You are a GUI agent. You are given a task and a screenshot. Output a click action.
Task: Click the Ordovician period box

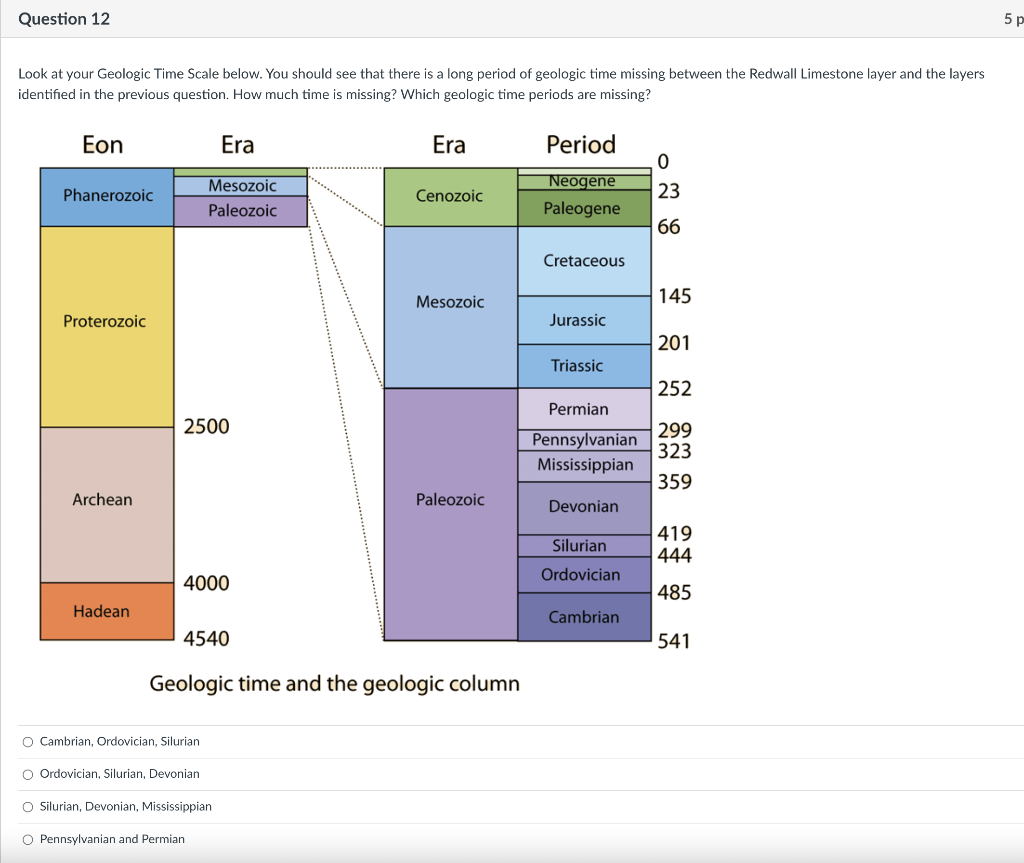[x=584, y=574]
